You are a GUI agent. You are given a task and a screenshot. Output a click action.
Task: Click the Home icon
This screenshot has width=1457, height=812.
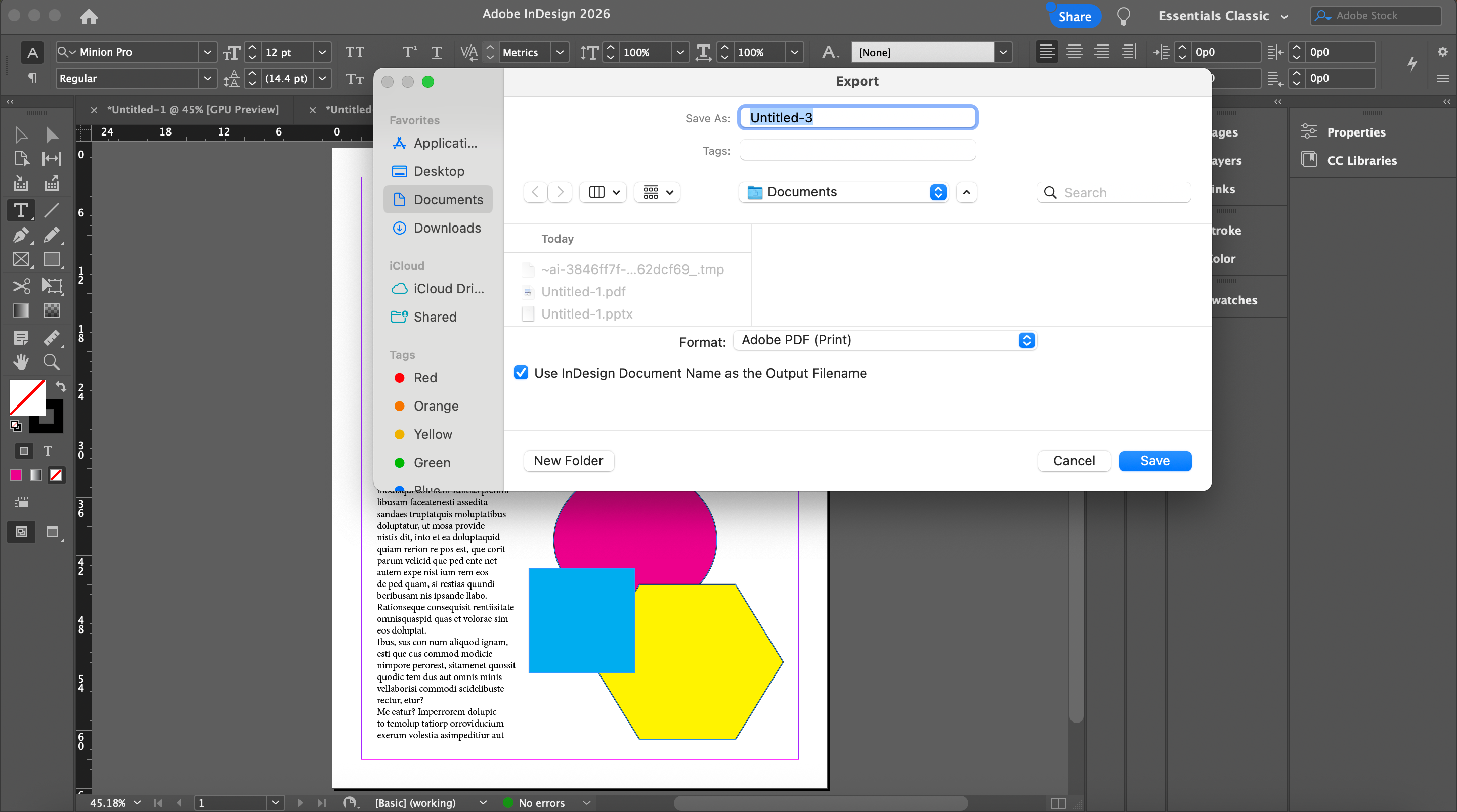tap(89, 16)
